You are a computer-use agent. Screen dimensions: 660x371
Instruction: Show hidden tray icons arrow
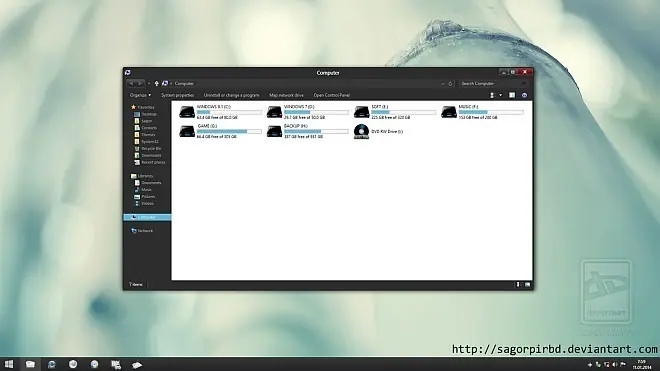pos(590,365)
